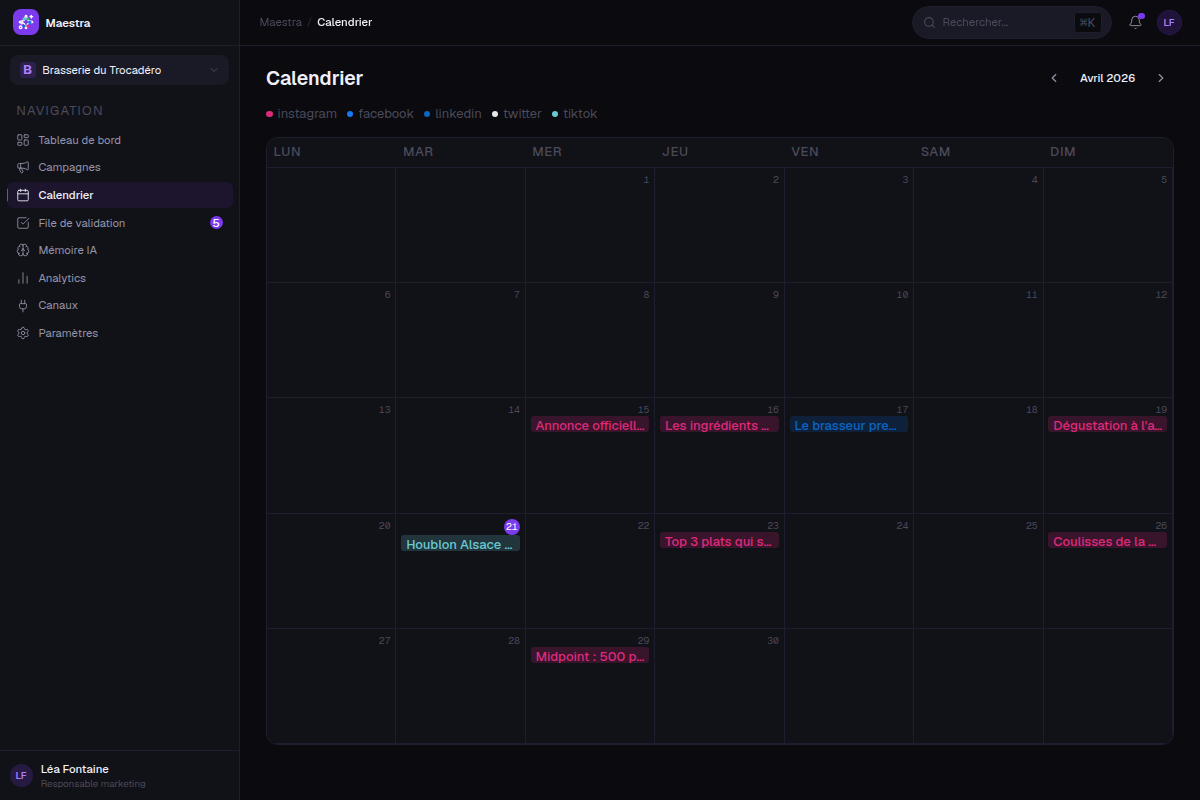Screen dimensions: 1200x800
Task: Select today's date 21 badge
Action: 512,526
